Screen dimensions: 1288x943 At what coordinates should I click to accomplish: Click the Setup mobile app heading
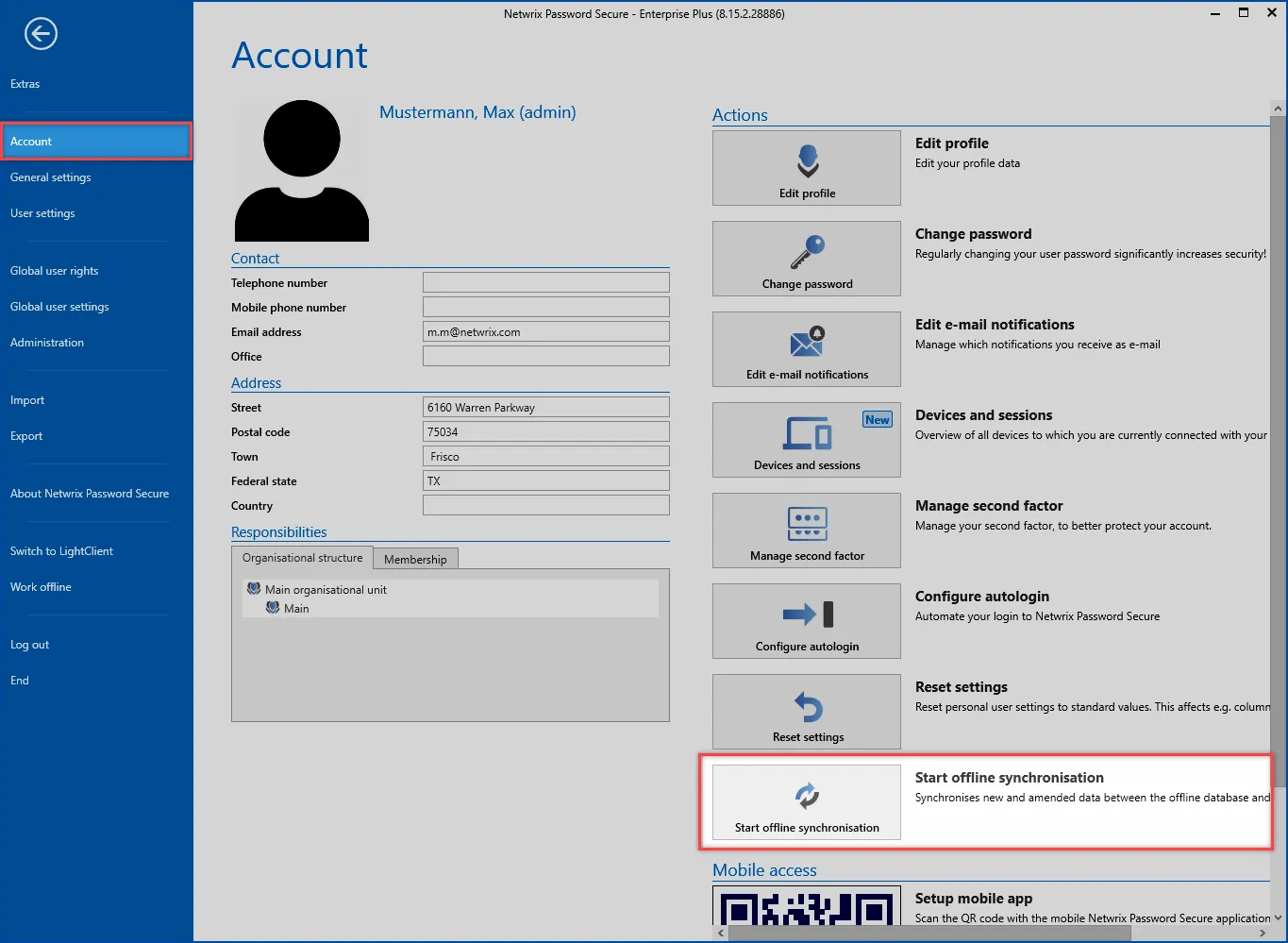[x=974, y=899]
